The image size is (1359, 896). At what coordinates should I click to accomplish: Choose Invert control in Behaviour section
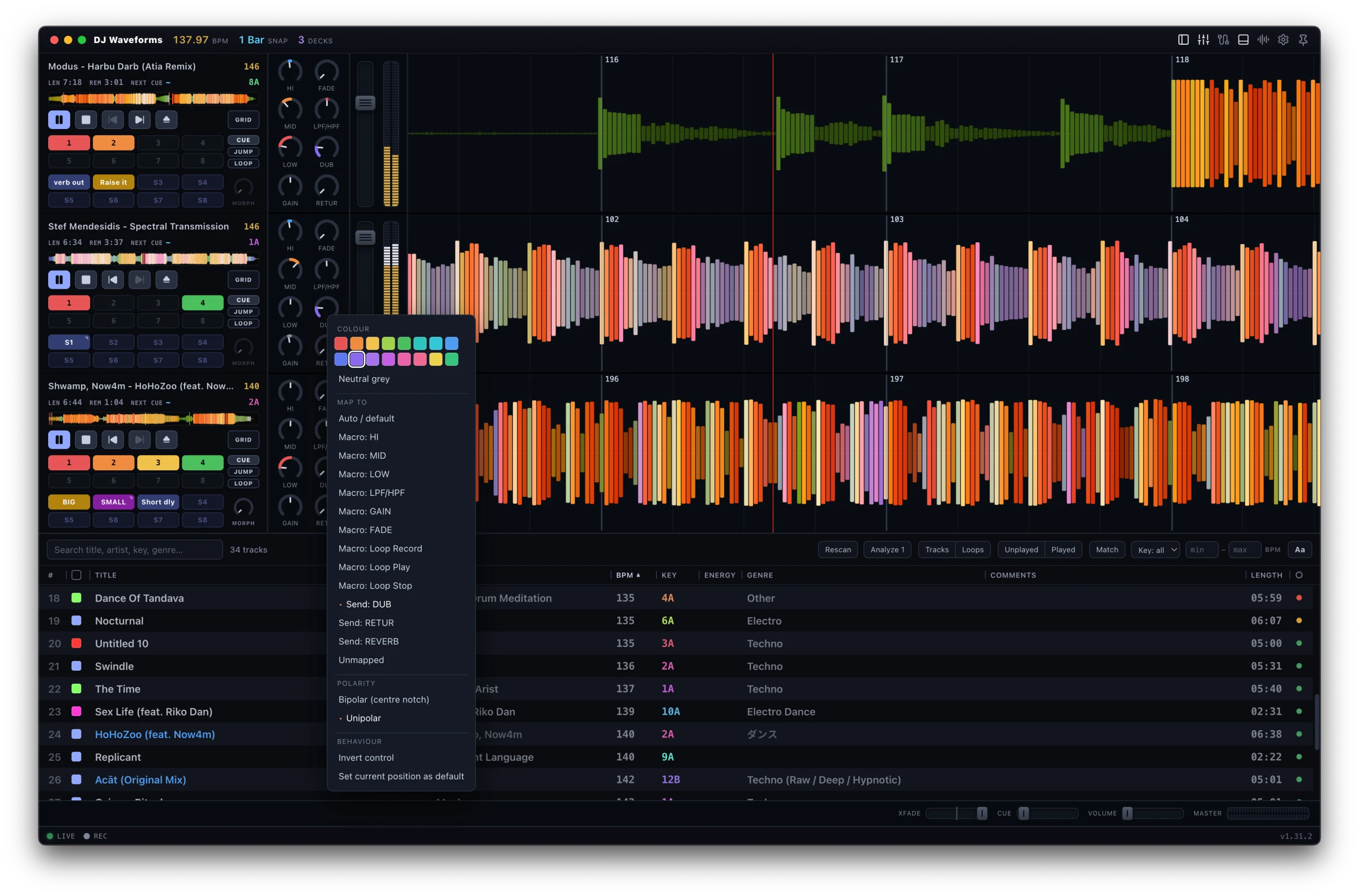click(x=400, y=757)
